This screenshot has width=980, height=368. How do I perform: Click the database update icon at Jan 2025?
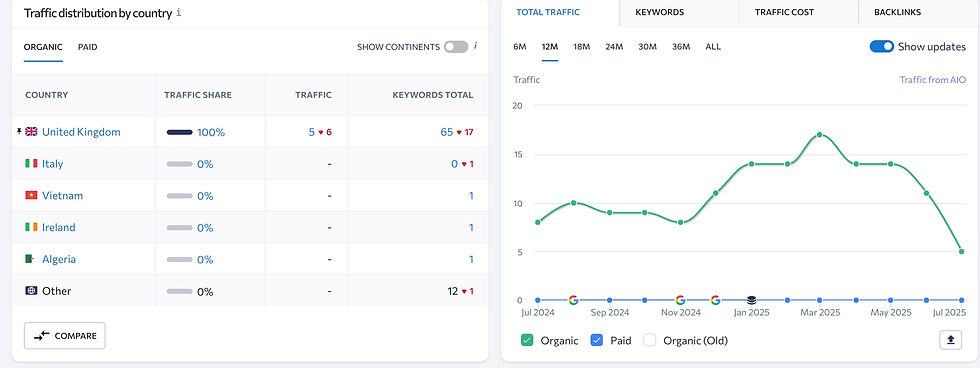pos(751,300)
